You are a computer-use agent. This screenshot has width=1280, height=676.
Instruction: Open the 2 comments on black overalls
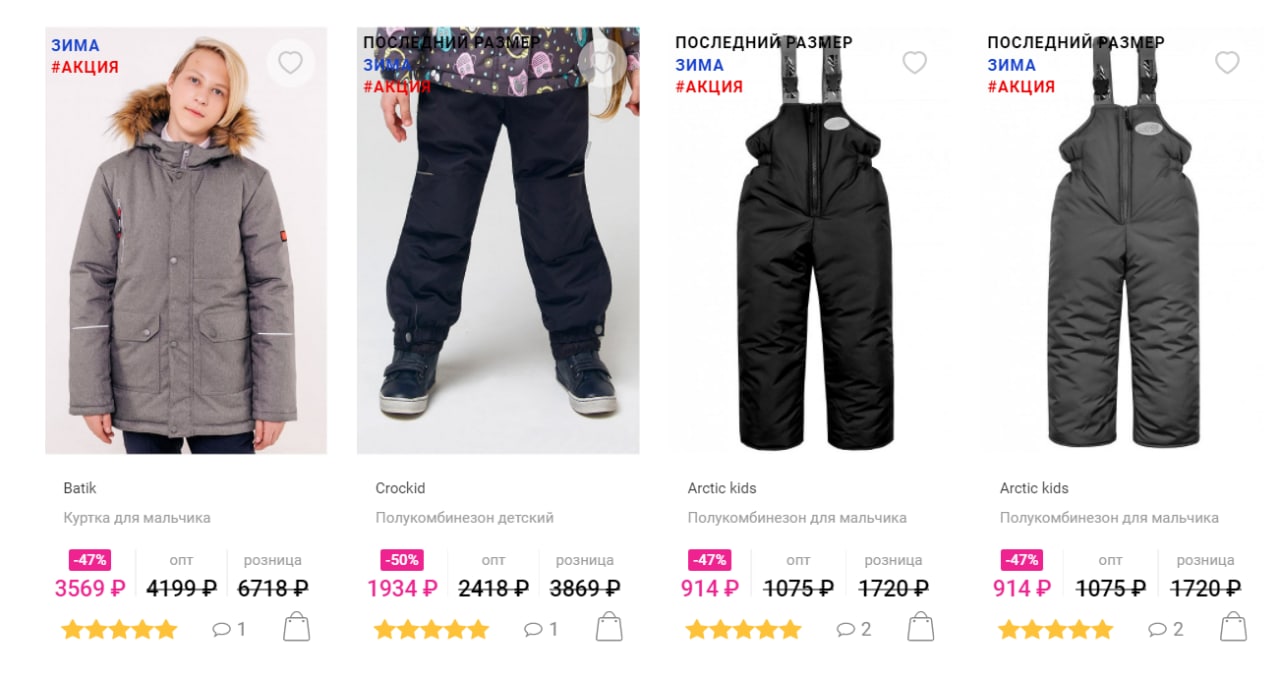854,629
